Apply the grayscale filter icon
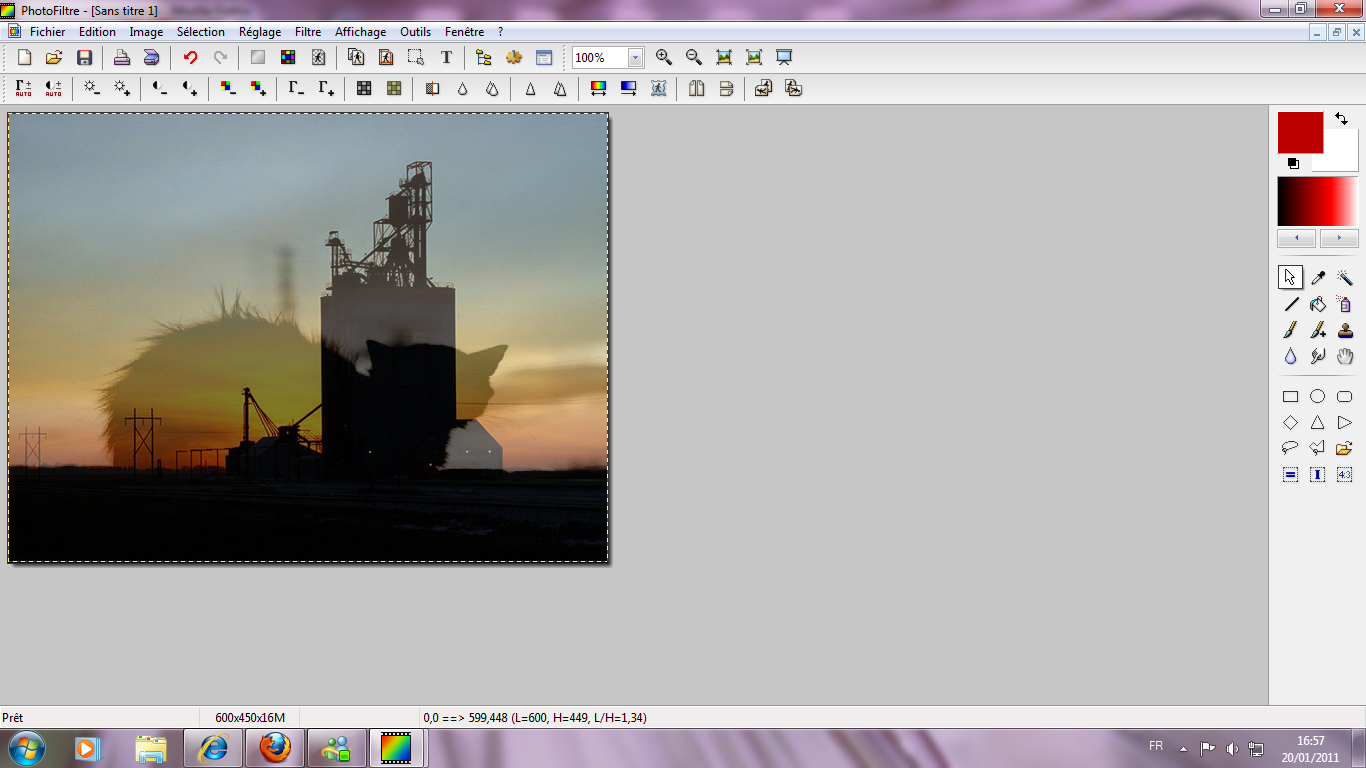1366x768 pixels. coord(364,89)
